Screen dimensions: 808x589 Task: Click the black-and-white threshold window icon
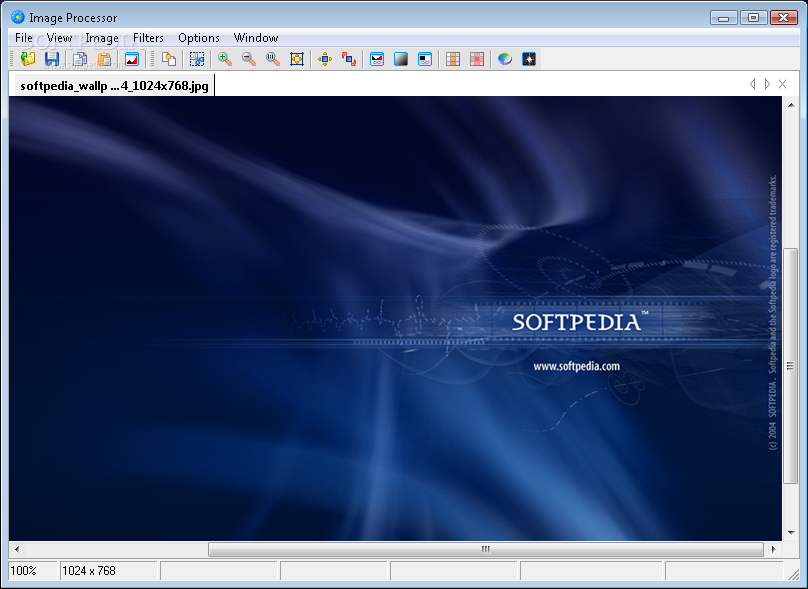pyautogui.click(x=425, y=59)
